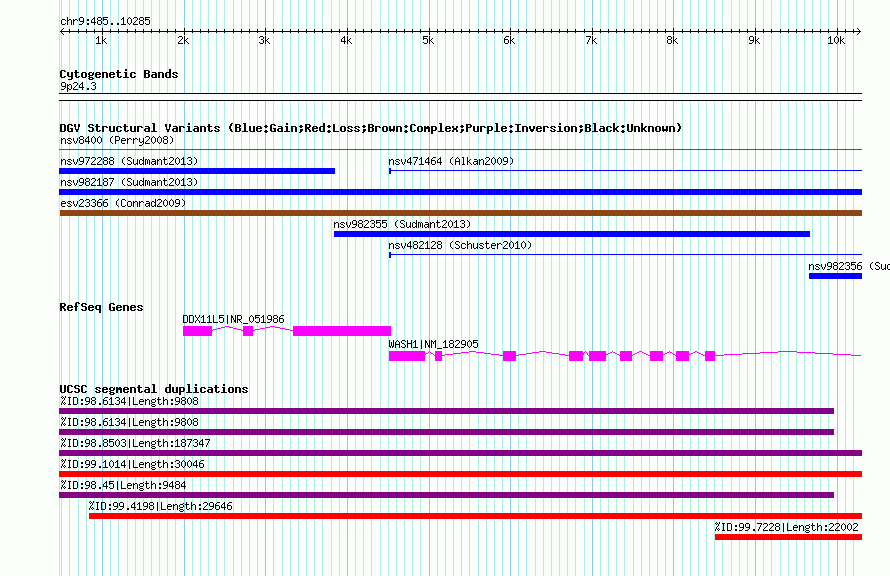The image size is (890, 576).
Task: Click the RefSeq Genes track title
Action: click(101, 307)
